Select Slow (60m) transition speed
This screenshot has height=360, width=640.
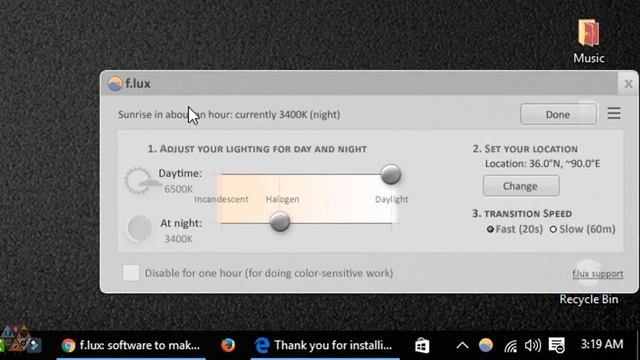pyautogui.click(x=583, y=229)
